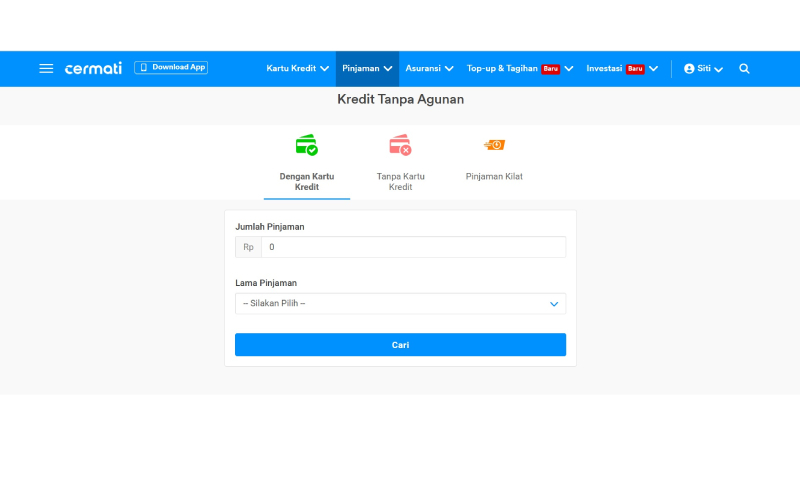This screenshot has height=480, width=800.
Task: Click the green credit card check icon
Action: [x=307, y=146]
